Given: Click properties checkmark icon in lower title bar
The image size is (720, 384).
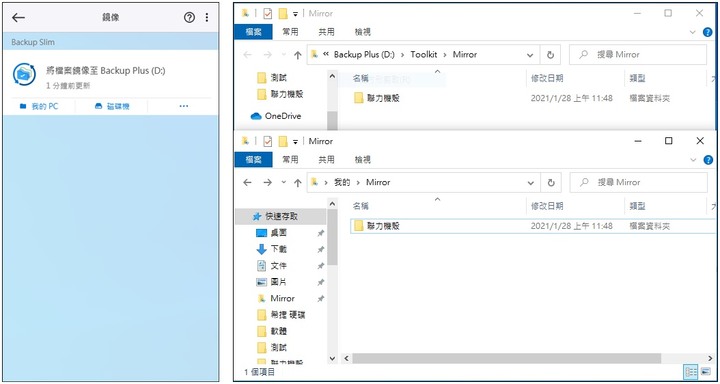Looking at the screenshot, I should pyautogui.click(x=267, y=141).
